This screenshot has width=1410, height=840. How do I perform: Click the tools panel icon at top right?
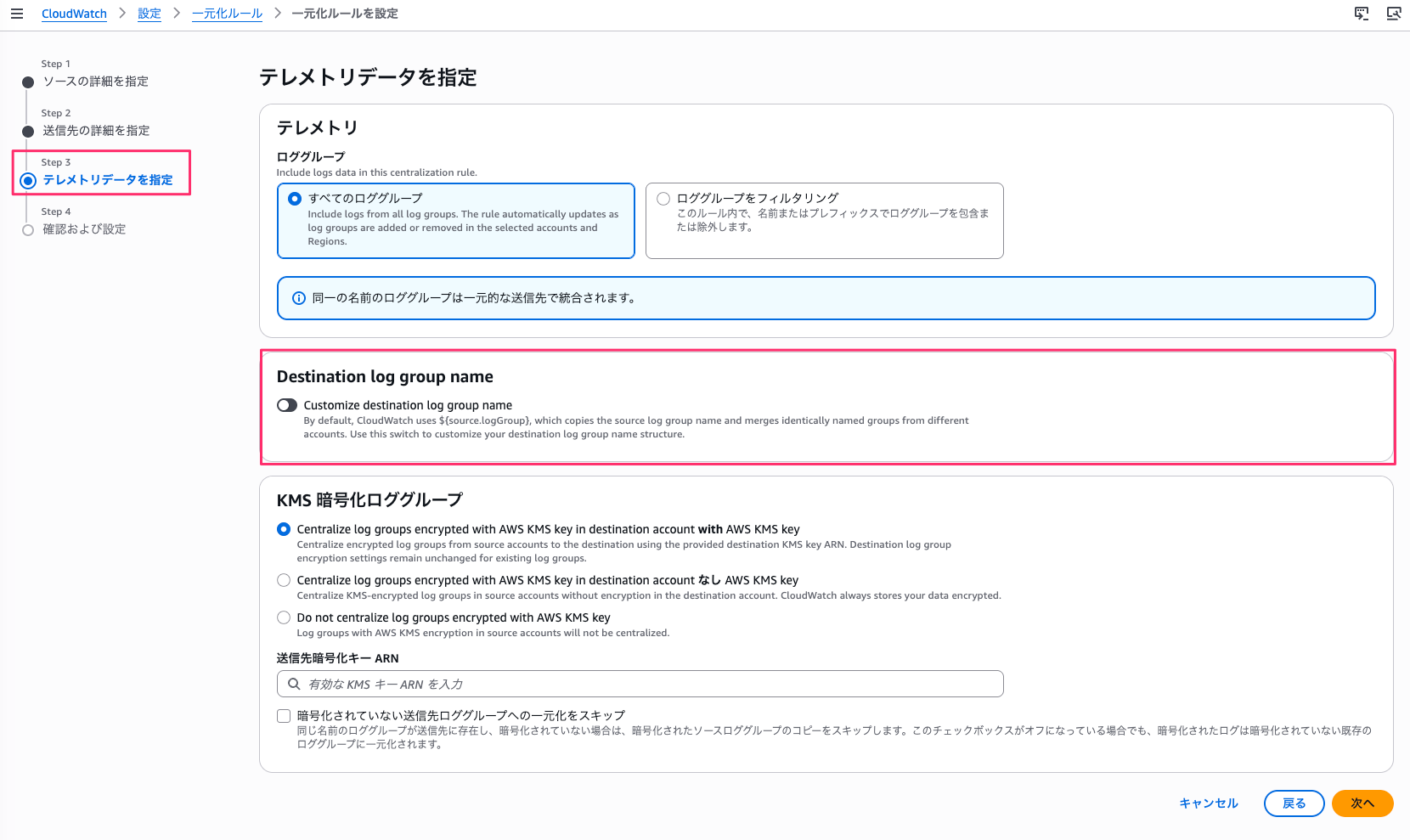point(1394,14)
